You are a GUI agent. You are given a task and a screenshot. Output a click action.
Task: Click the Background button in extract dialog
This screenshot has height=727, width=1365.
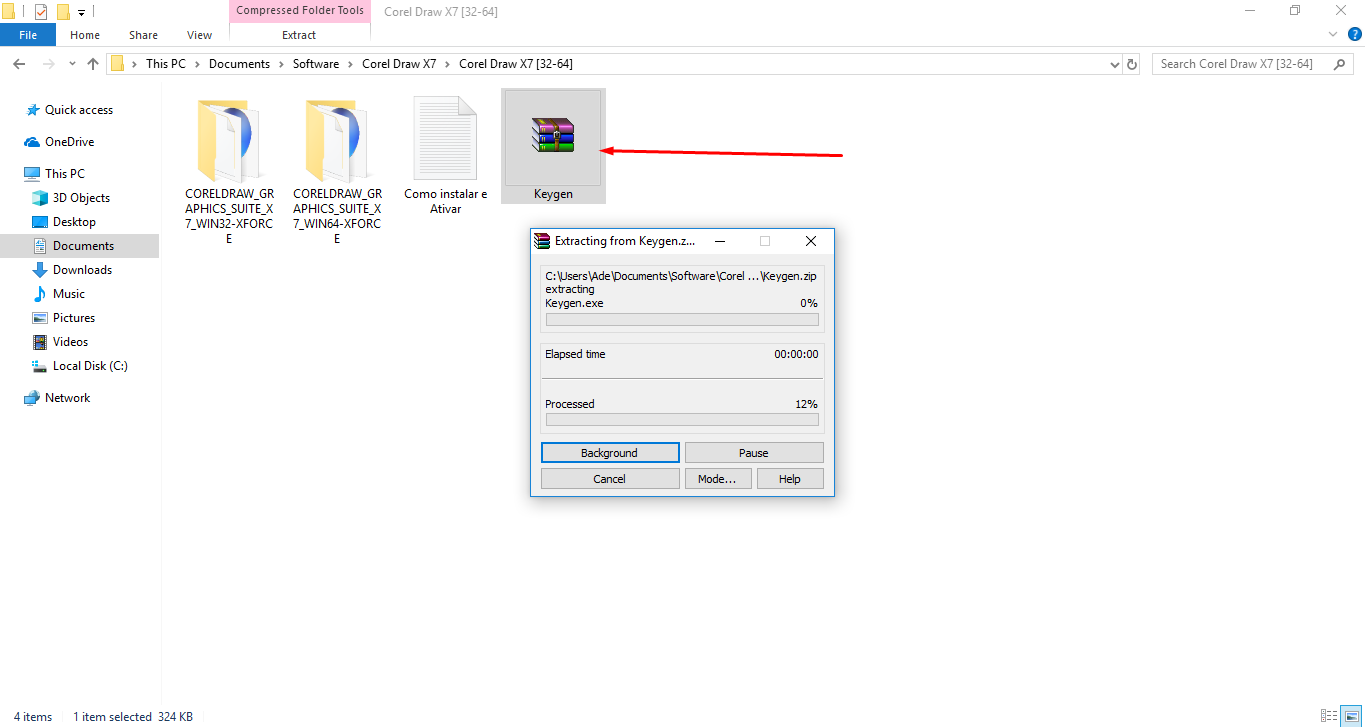[610, 453]
